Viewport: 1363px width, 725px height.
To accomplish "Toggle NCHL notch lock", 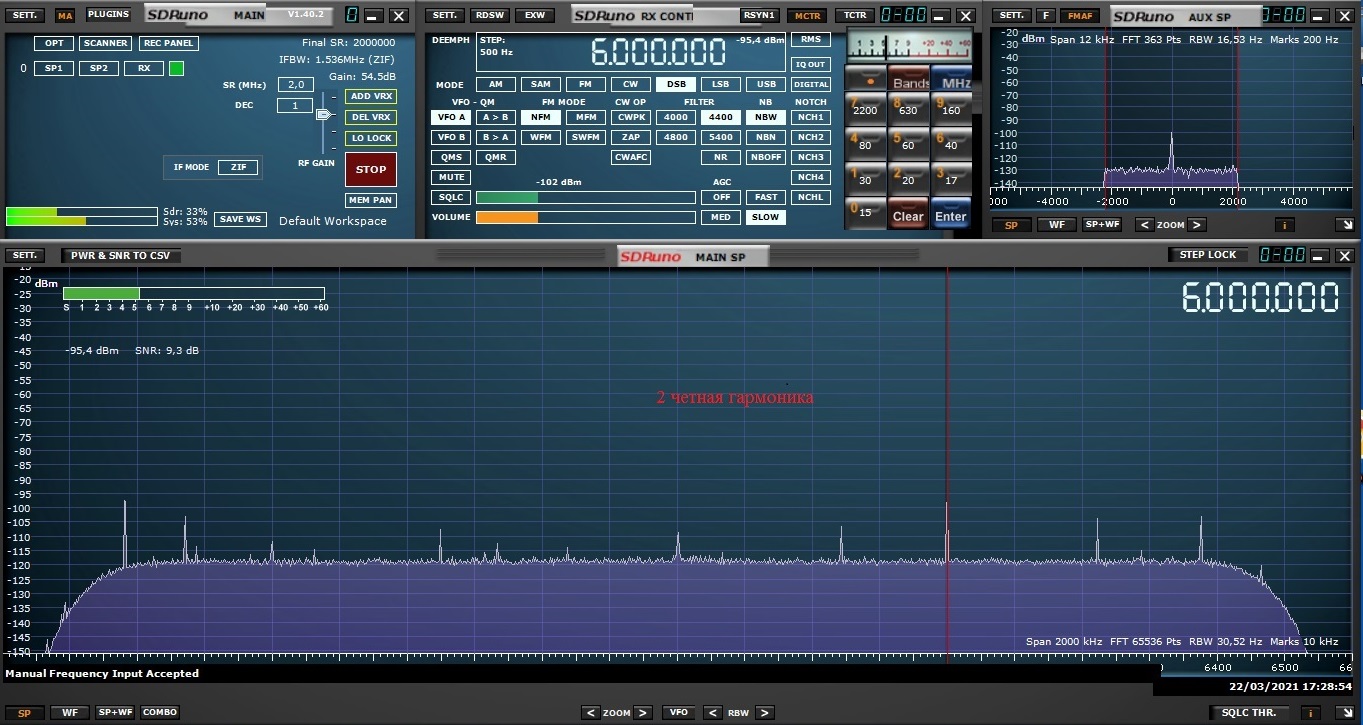I will tap(811, 197).
